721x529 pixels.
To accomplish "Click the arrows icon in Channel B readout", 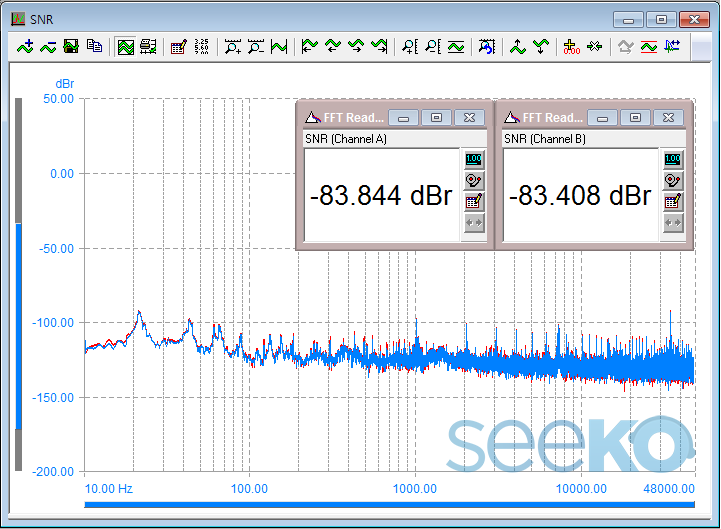I will 673,223.
